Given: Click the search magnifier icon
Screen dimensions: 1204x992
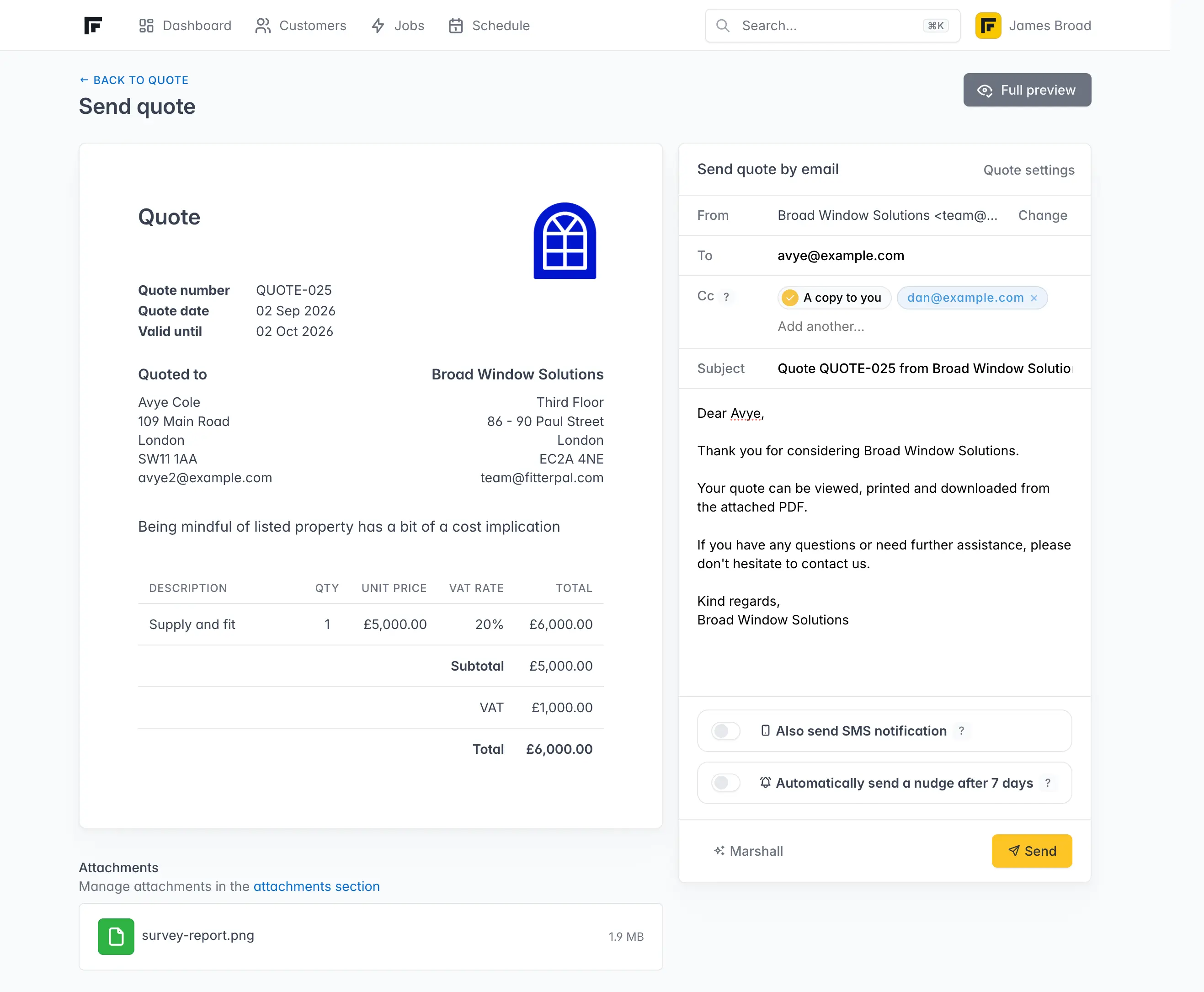Looking at the screenshot, I should 722,26.
